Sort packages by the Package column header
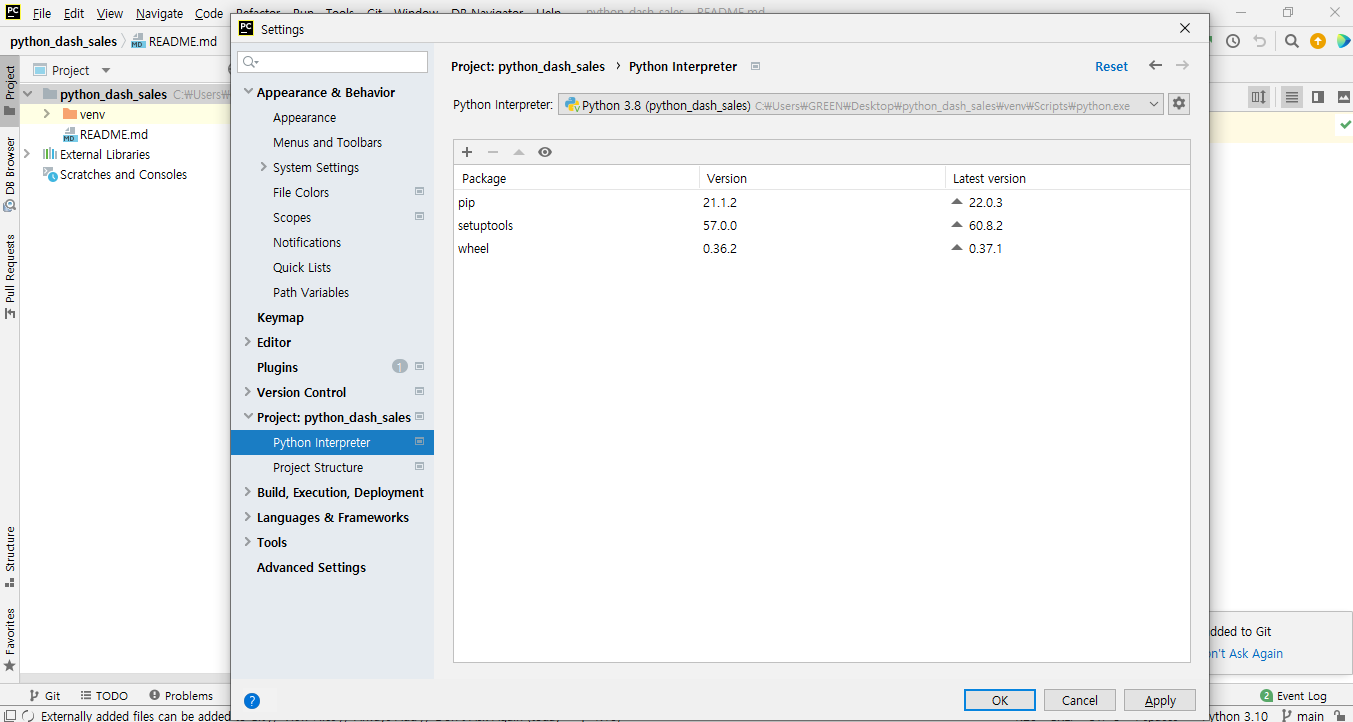 (x=576, y=178)
